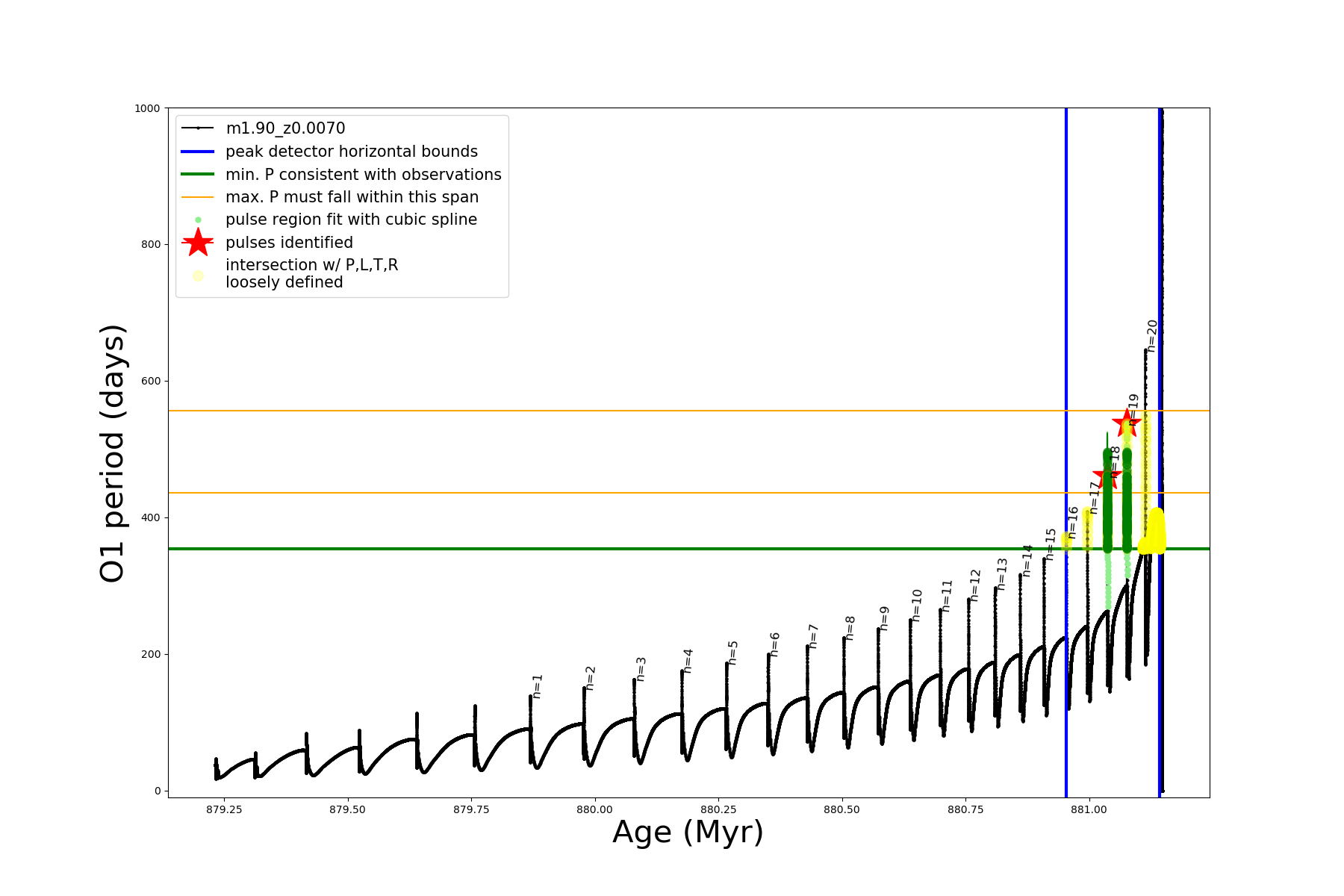
Task: Click the blue line sample in the legend
Action: click(198, 152)
